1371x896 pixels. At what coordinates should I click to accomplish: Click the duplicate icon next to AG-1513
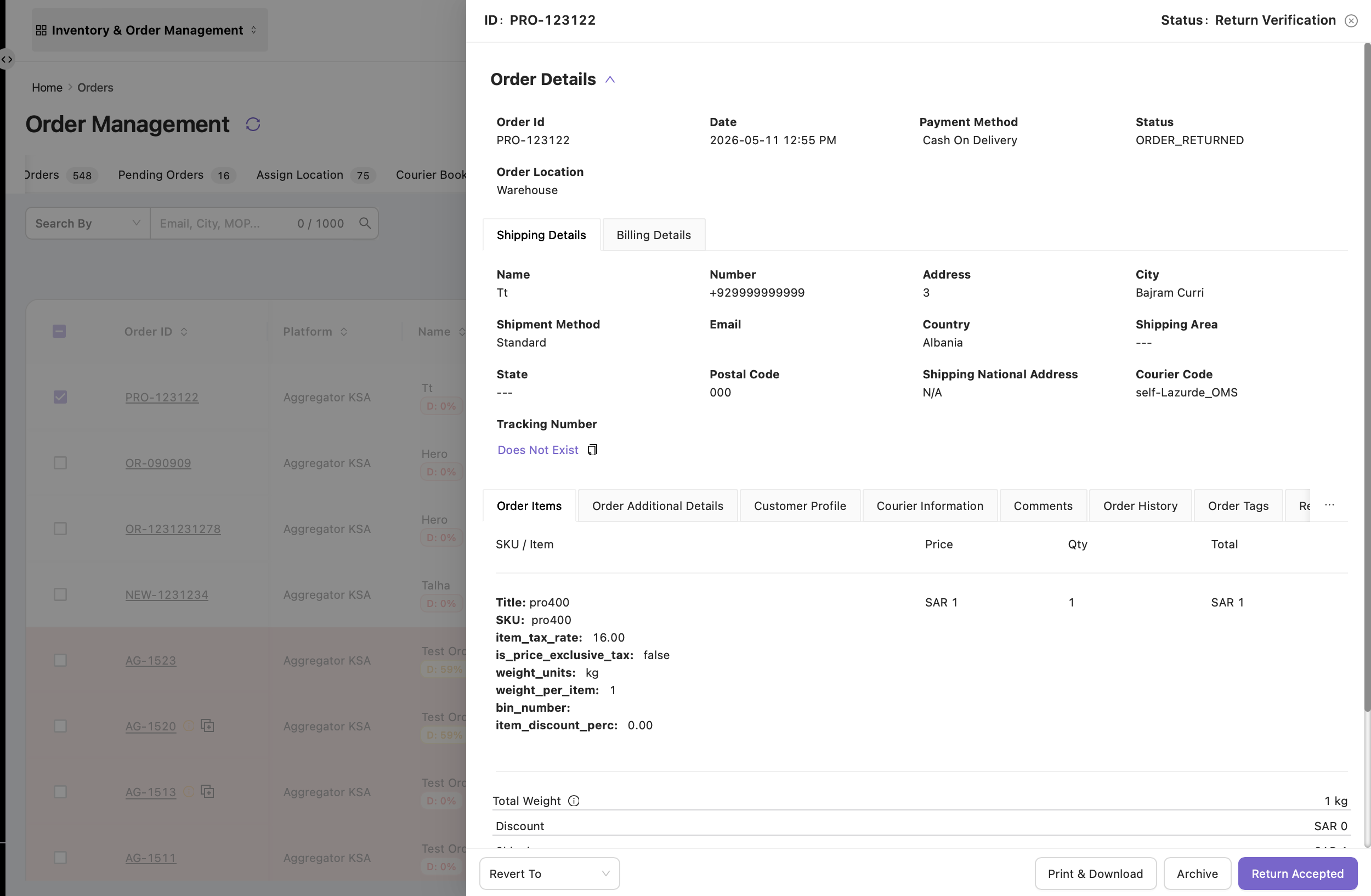207,791
